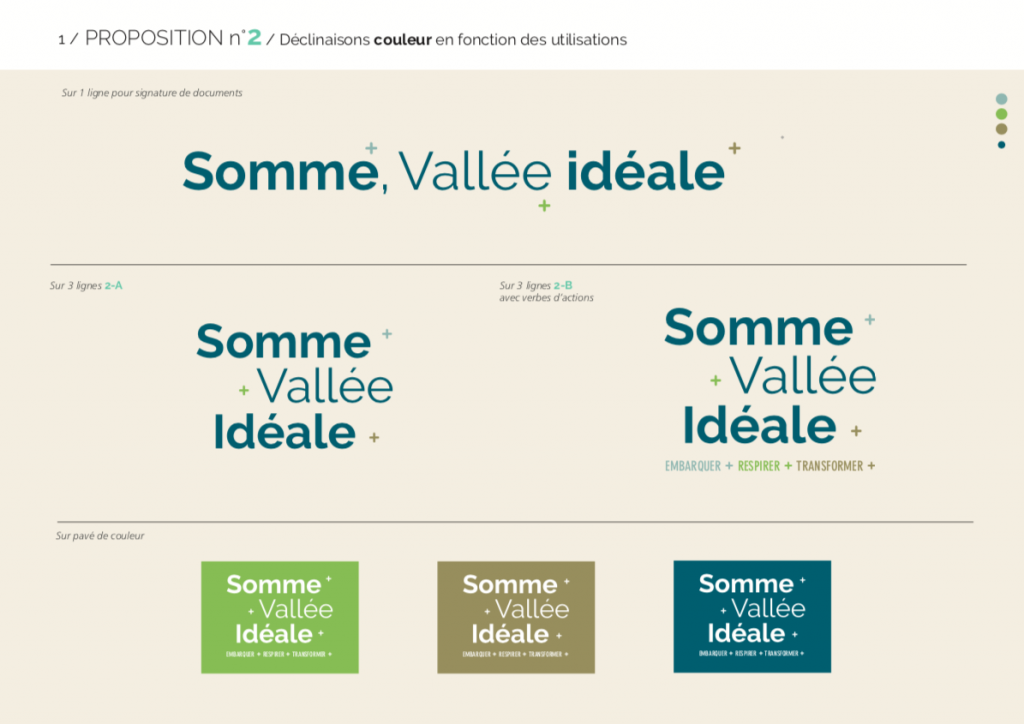This screenshot has height=724, width=1024.
Task: Click the green plus before Vallée in 2-B
Action: (x=716, y=380)
